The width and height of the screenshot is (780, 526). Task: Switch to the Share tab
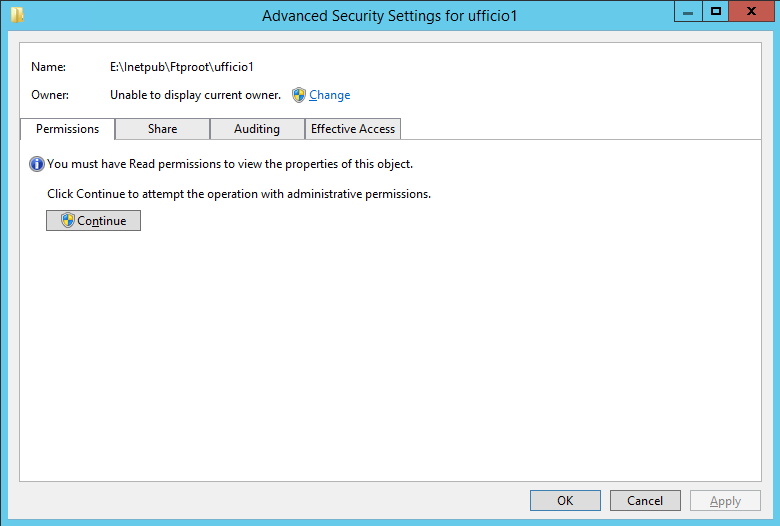(163, 129)
